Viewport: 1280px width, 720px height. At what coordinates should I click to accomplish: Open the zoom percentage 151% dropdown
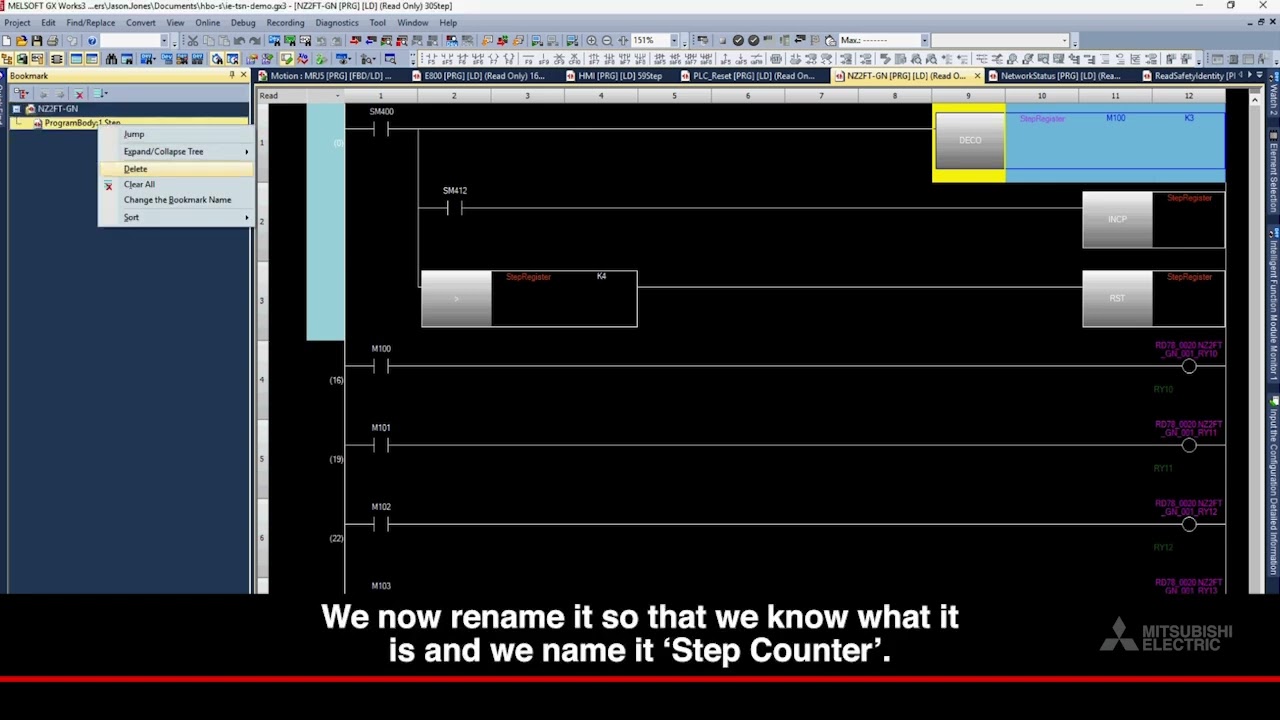pyautogui.click(x=673, y=41)
